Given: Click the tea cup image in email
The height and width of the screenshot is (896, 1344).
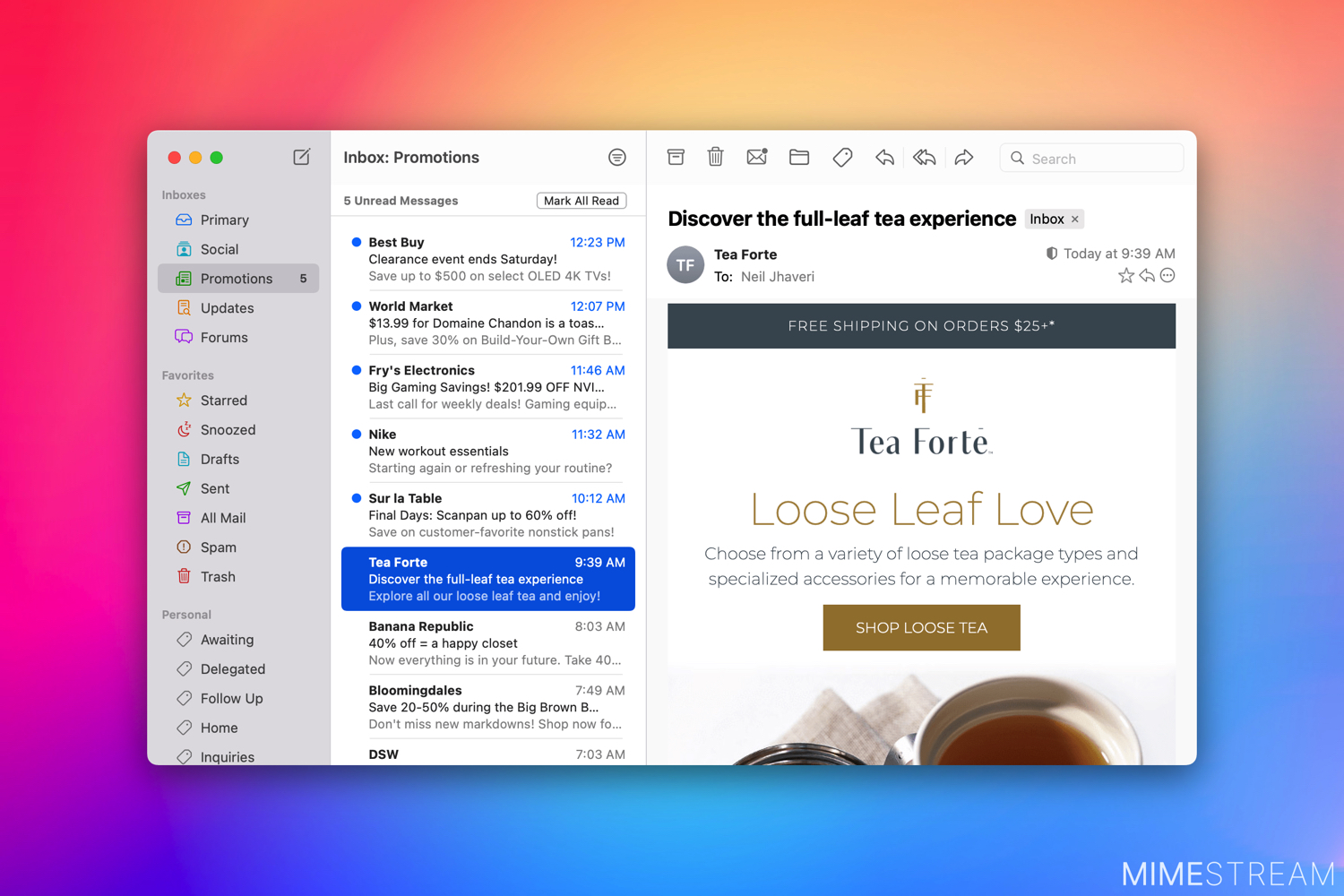Looking at the screenshot, I should (x=921, y=715).
